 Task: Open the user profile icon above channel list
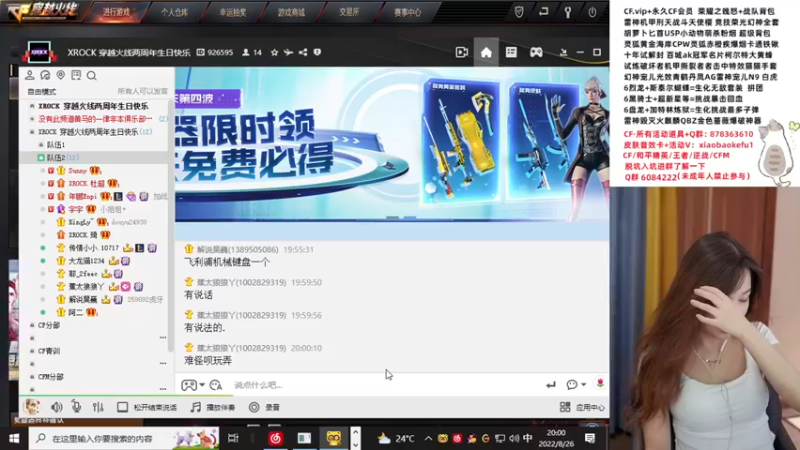point(30,76)
